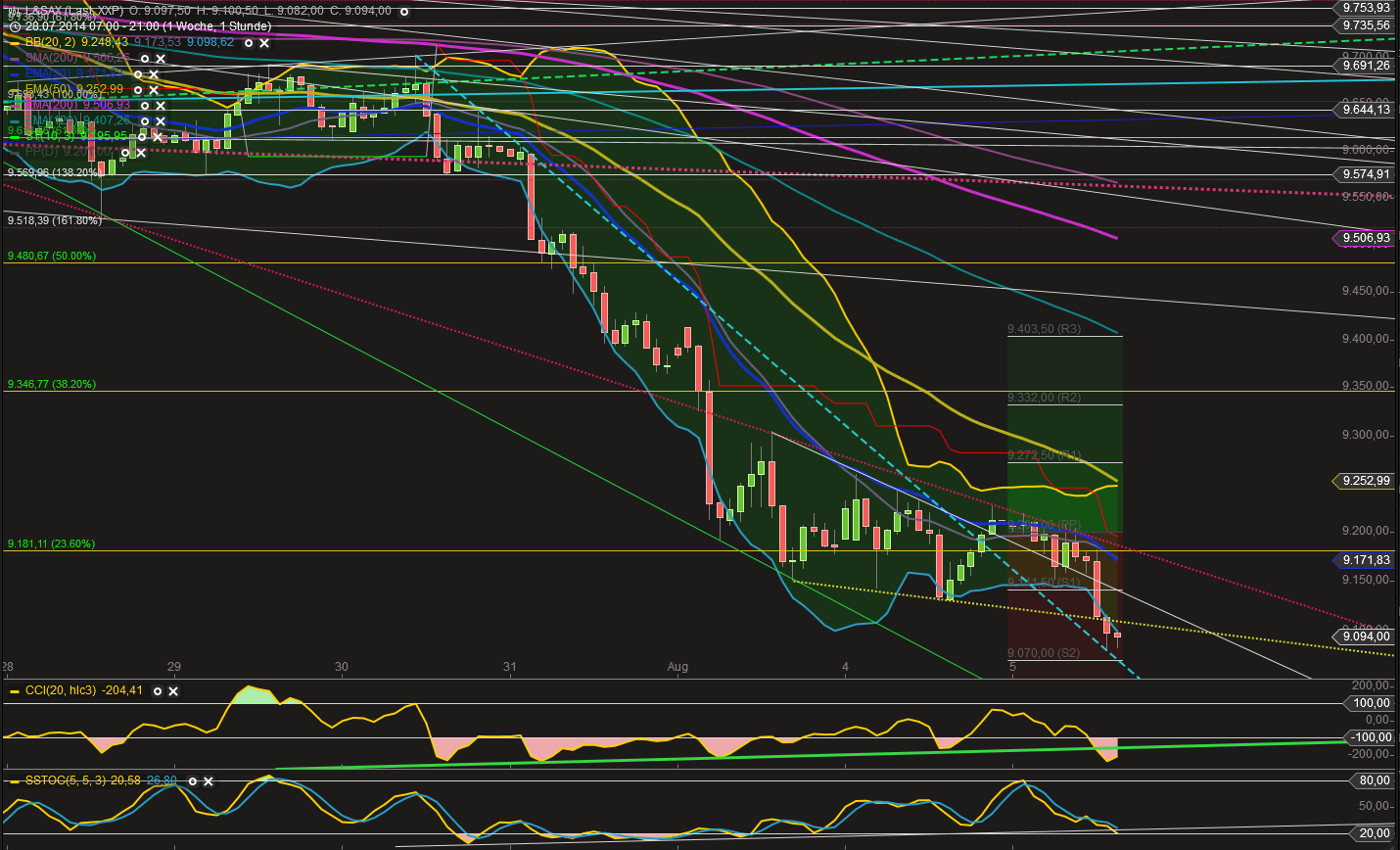This screenshot has height=850, width=1400.
Task: Click the circle icon next to EMA(200)
Action: [145, 106]
